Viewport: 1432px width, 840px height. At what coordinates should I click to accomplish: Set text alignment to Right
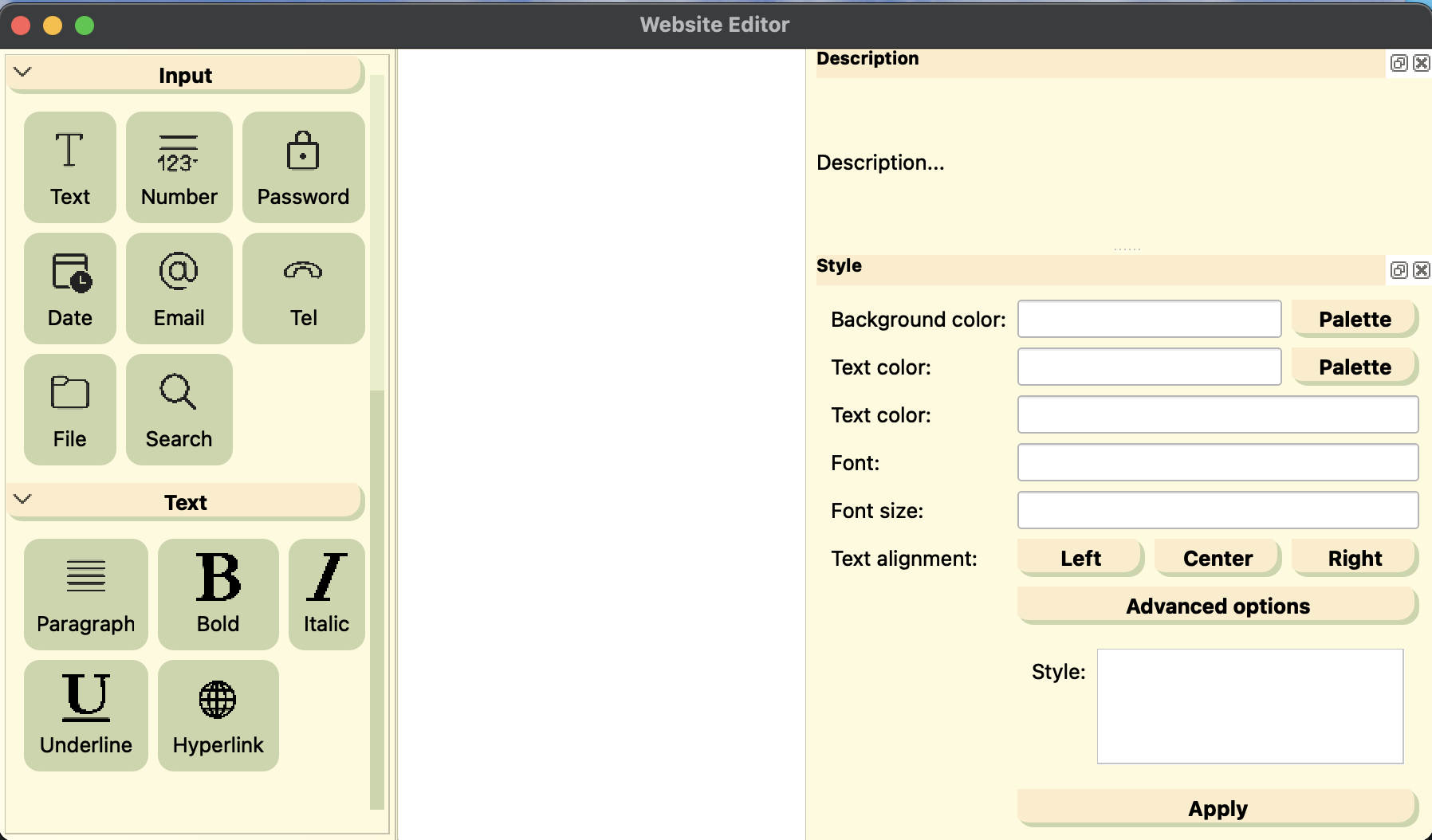tap(1354, 559)
